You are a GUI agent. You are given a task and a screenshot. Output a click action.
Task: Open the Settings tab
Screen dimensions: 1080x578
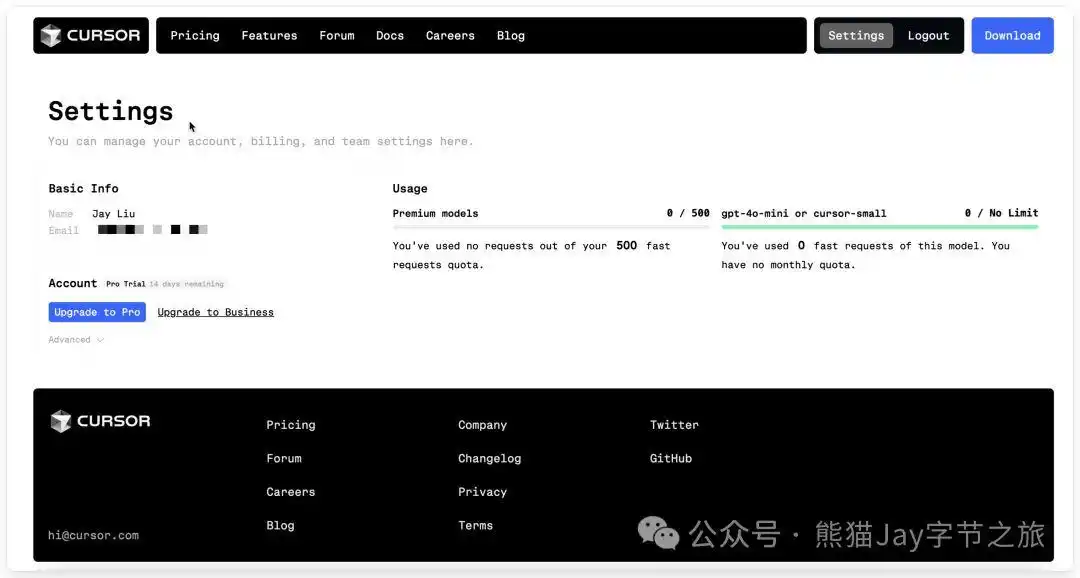point(856,35)
